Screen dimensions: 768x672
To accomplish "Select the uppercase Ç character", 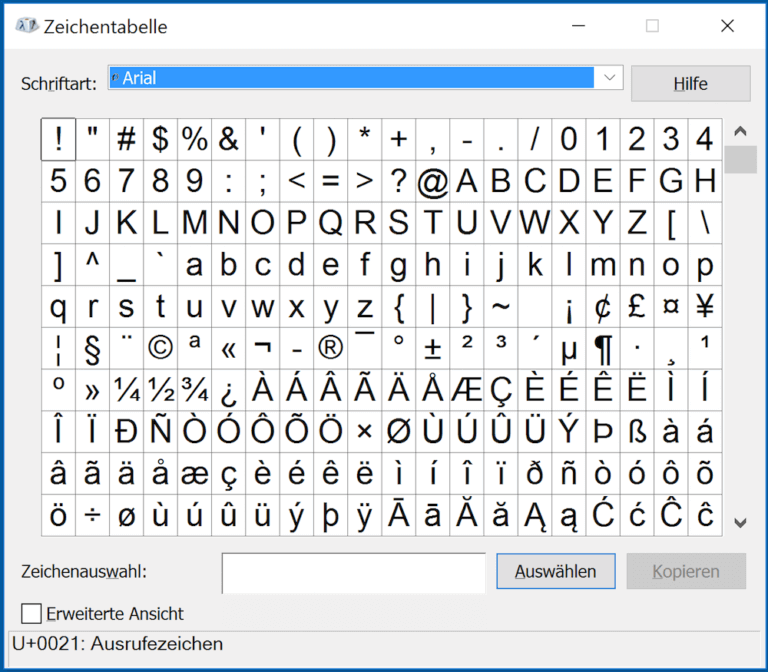I will [501, 390].
